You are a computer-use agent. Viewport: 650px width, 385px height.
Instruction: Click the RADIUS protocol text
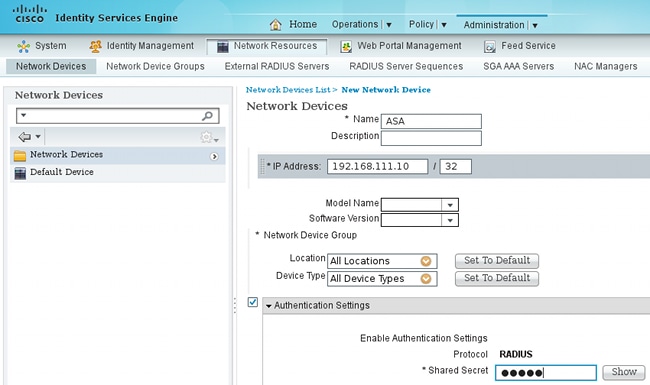516,354
